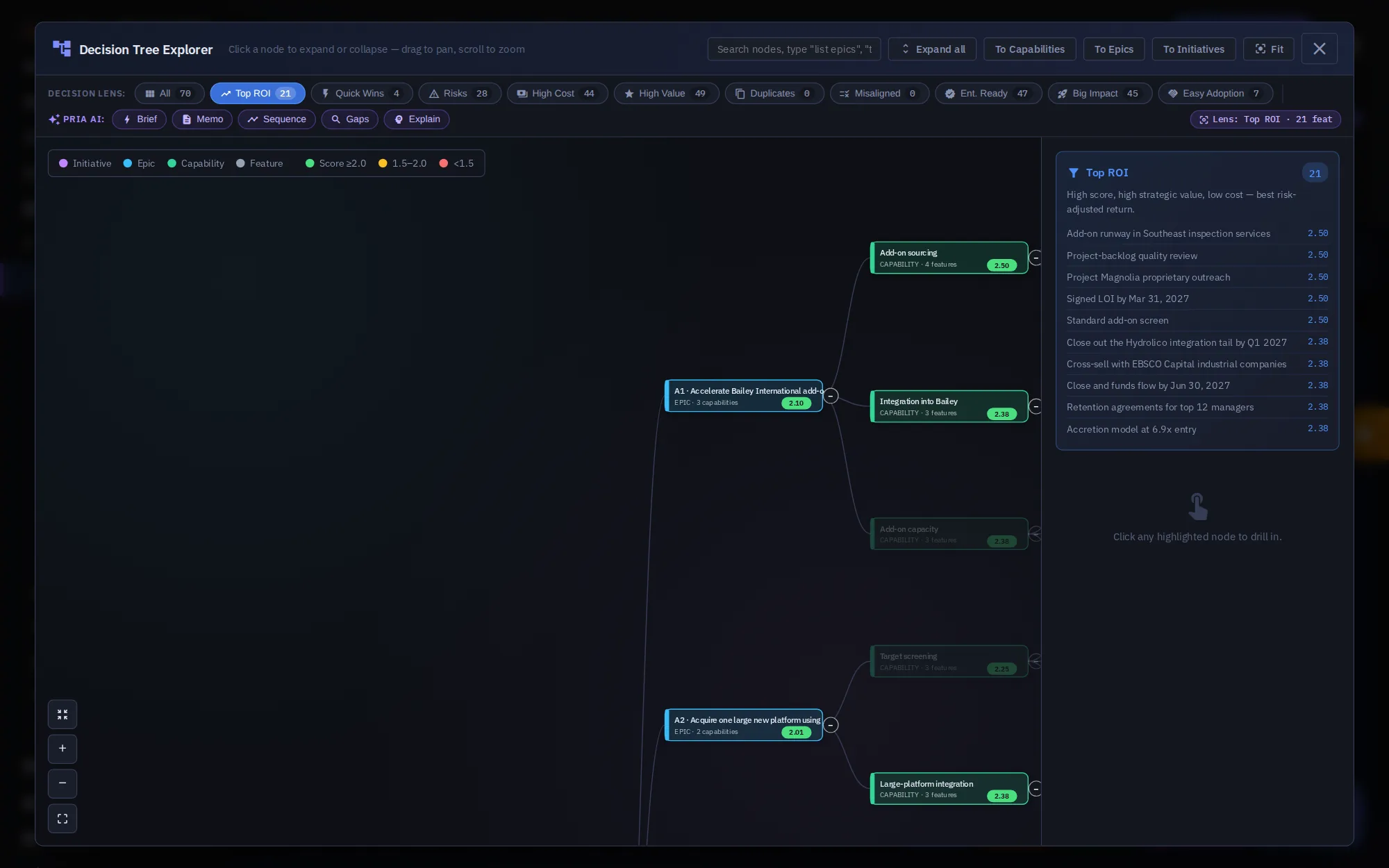Jump To Capabilities level
Image resolution: width=1389 pixels, height=868 pixels.
point(1029,49)
